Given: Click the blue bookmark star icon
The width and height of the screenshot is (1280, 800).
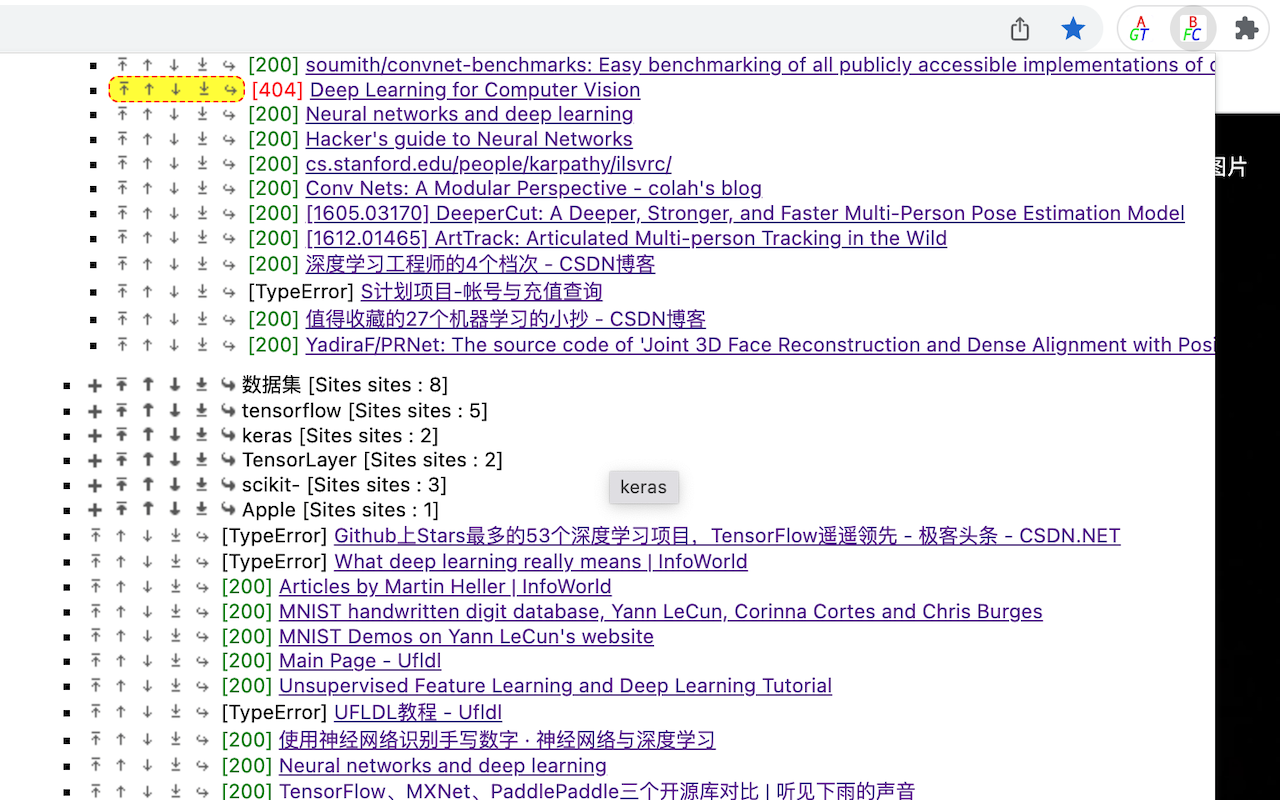Looking at the screenshot, I should tap(1073, 29).
